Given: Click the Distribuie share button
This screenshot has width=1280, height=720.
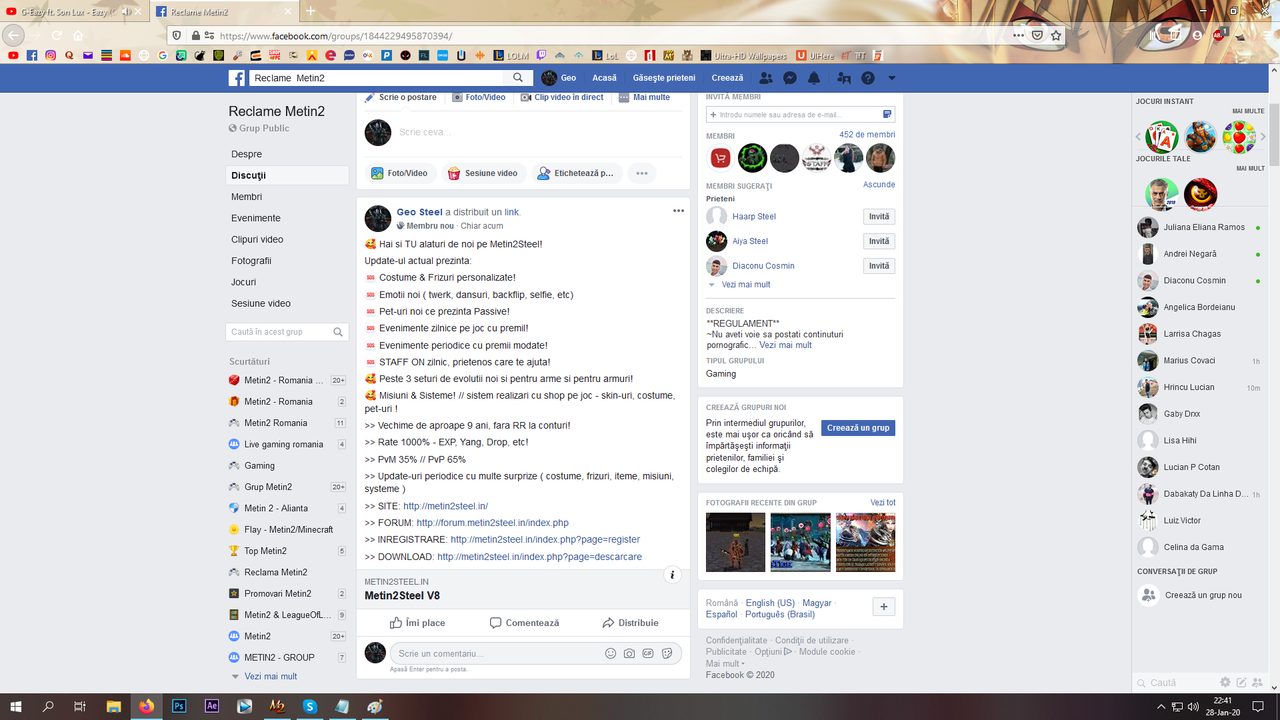Looking at the screenshot, I should click(630, 623).
